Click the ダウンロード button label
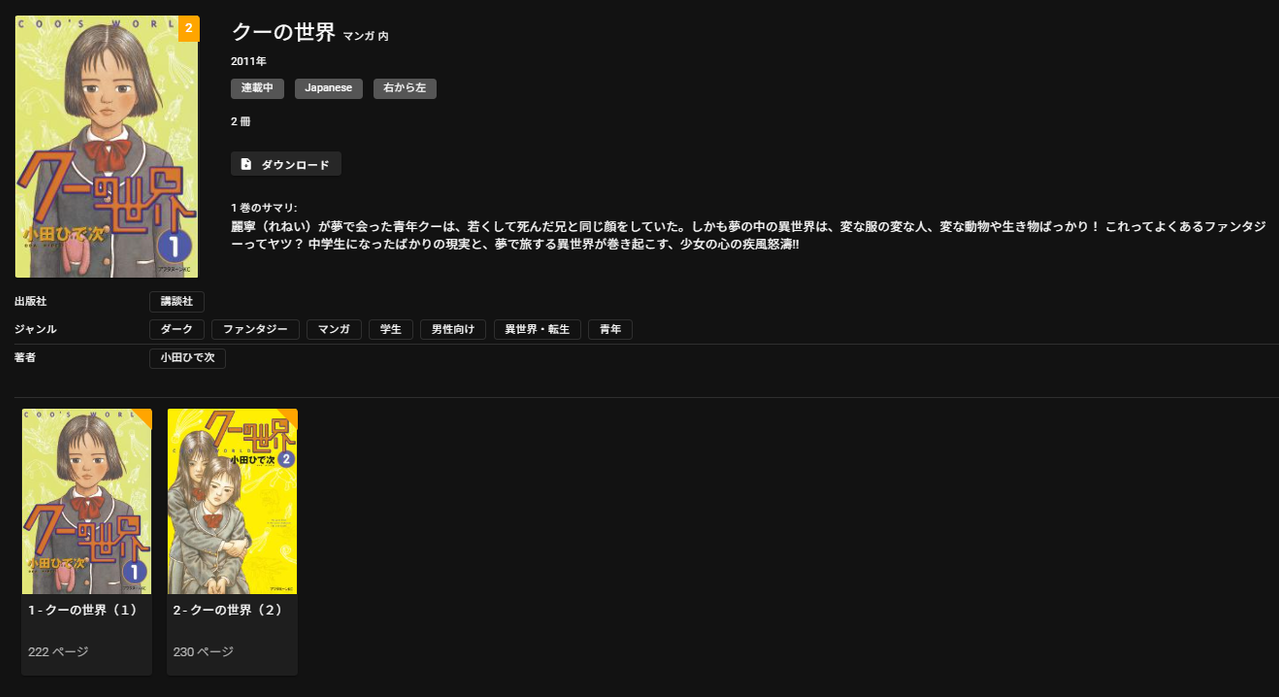Viewport: 1279px width, 697px height. point(295,164)
